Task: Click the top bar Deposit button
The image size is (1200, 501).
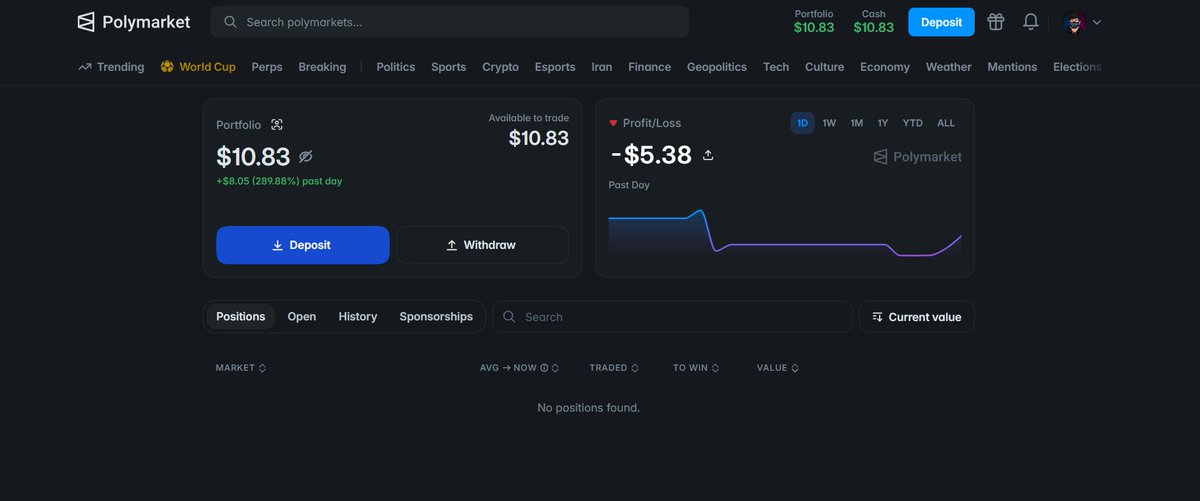Action: click(x=941, y=22)
